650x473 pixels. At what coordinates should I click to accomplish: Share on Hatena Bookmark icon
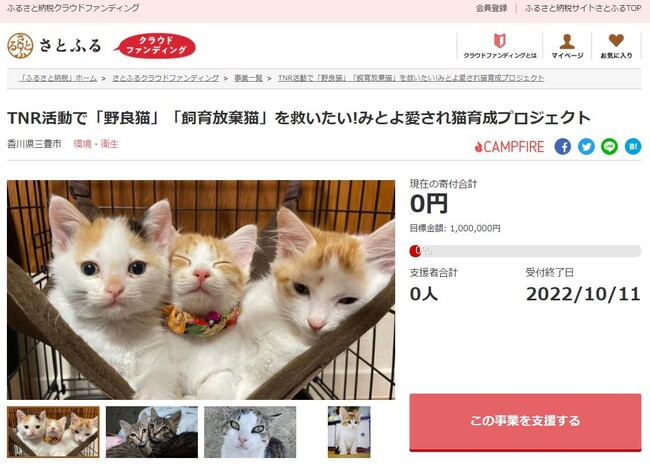coord(633,146)
